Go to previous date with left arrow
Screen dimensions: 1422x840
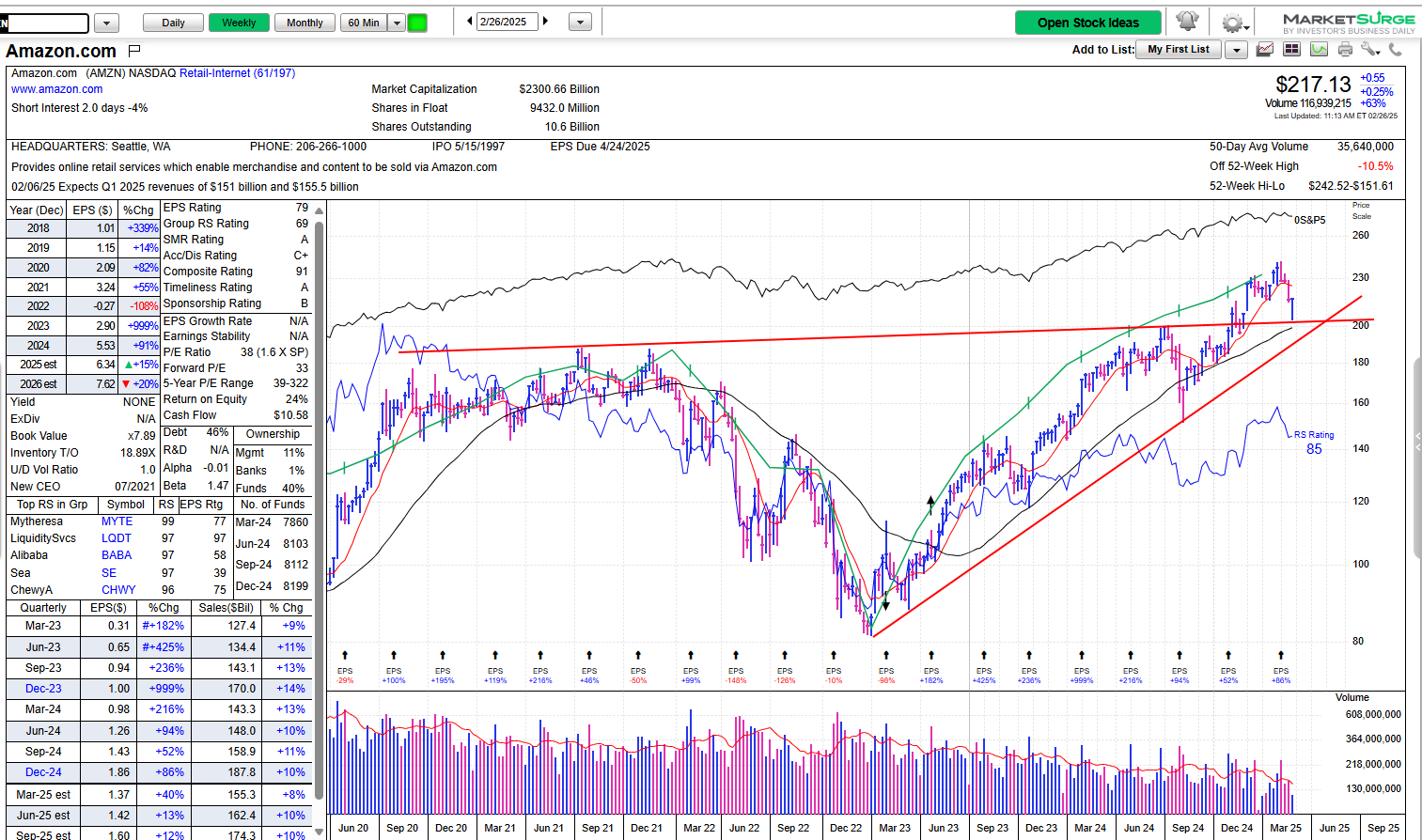click(470, 22)
